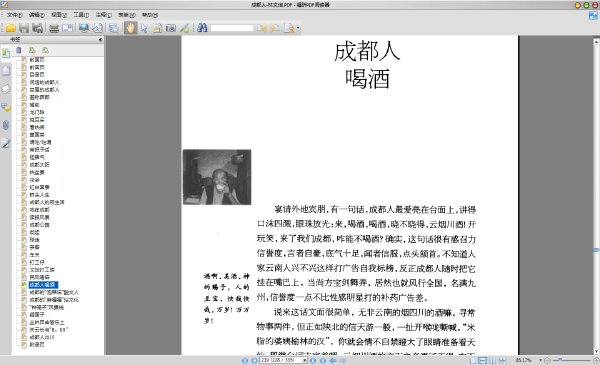Open the fifth menu after 工具
This screenshot has height=365, width=600.
[x=103, y=15]
